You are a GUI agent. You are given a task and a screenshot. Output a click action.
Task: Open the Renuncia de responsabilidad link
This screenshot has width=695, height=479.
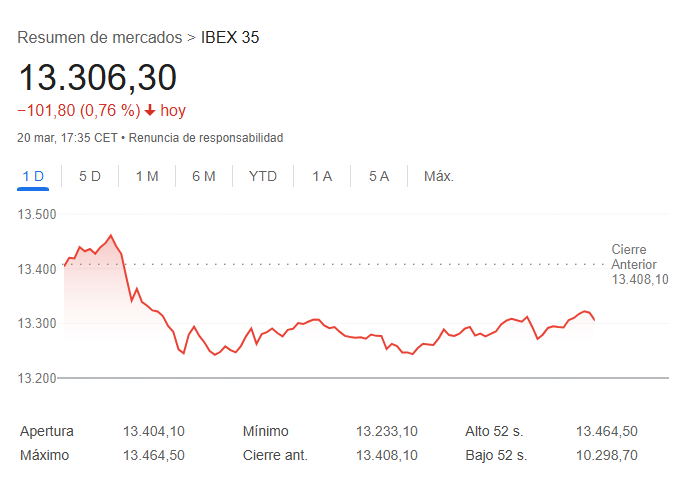(206, 137)
